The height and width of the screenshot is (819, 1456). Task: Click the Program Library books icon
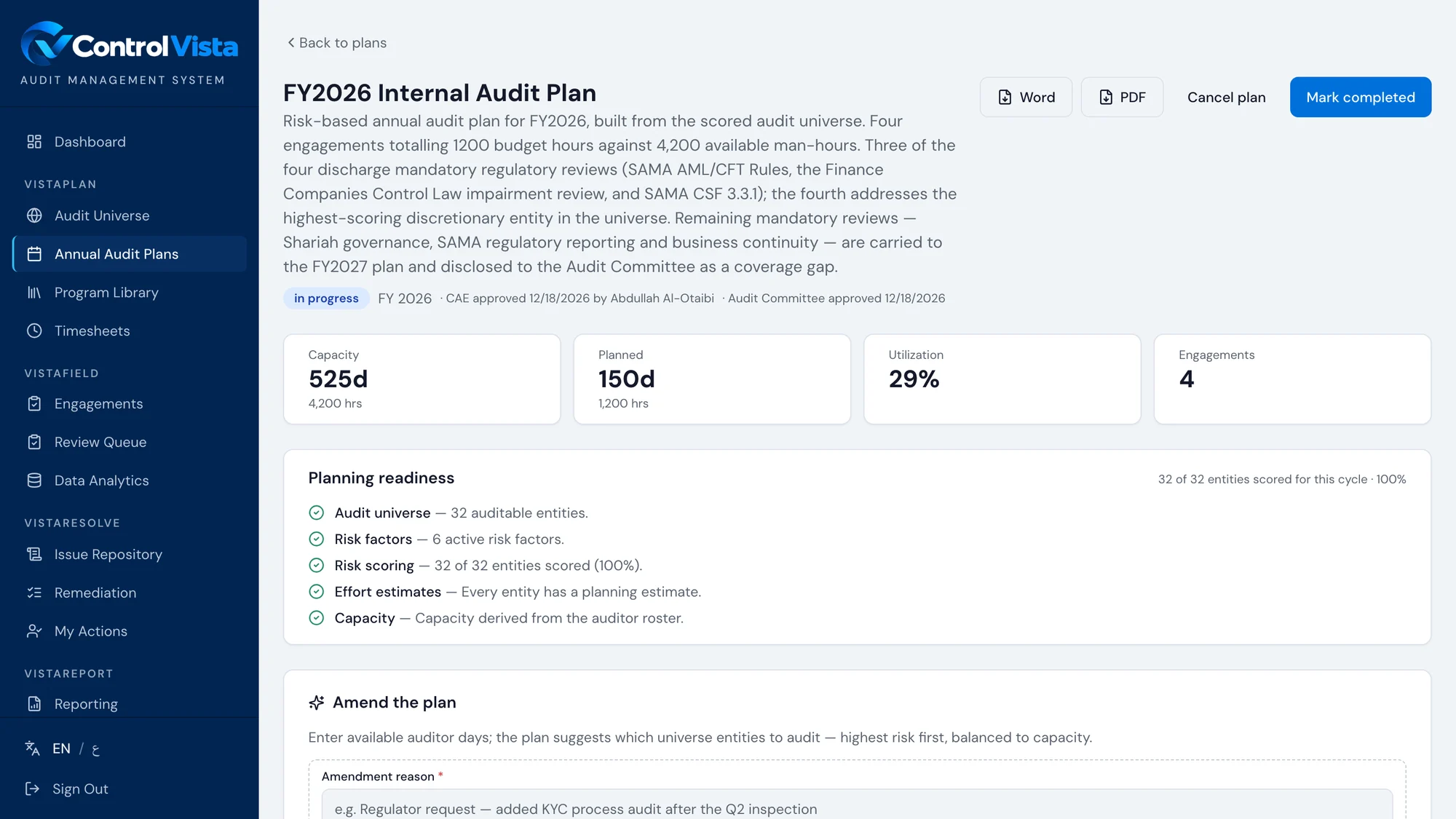[34, 293]
